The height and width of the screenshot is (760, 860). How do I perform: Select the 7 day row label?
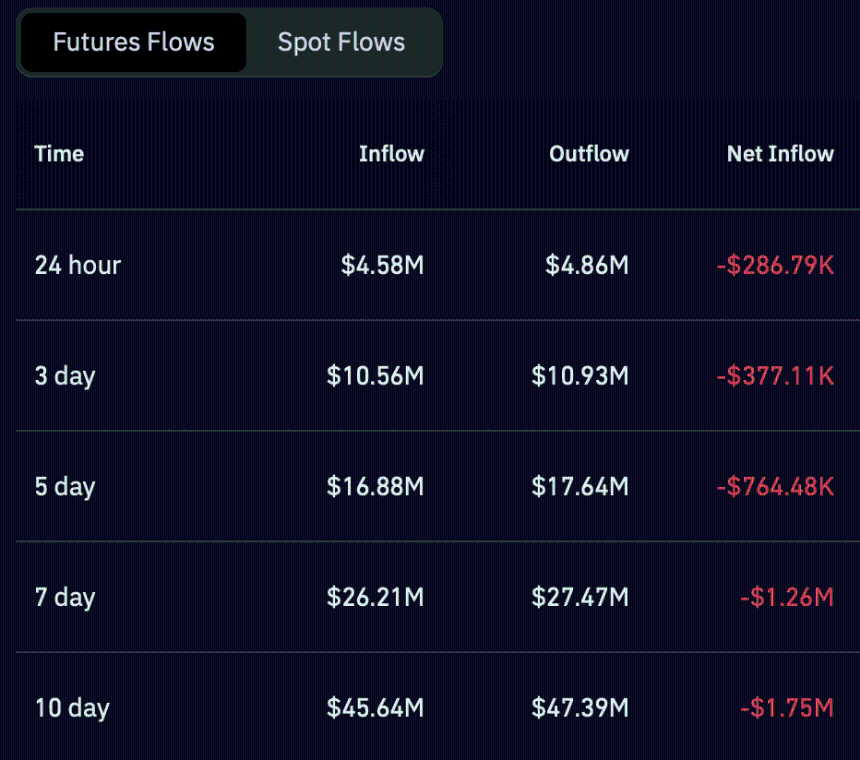coord(65,598)
